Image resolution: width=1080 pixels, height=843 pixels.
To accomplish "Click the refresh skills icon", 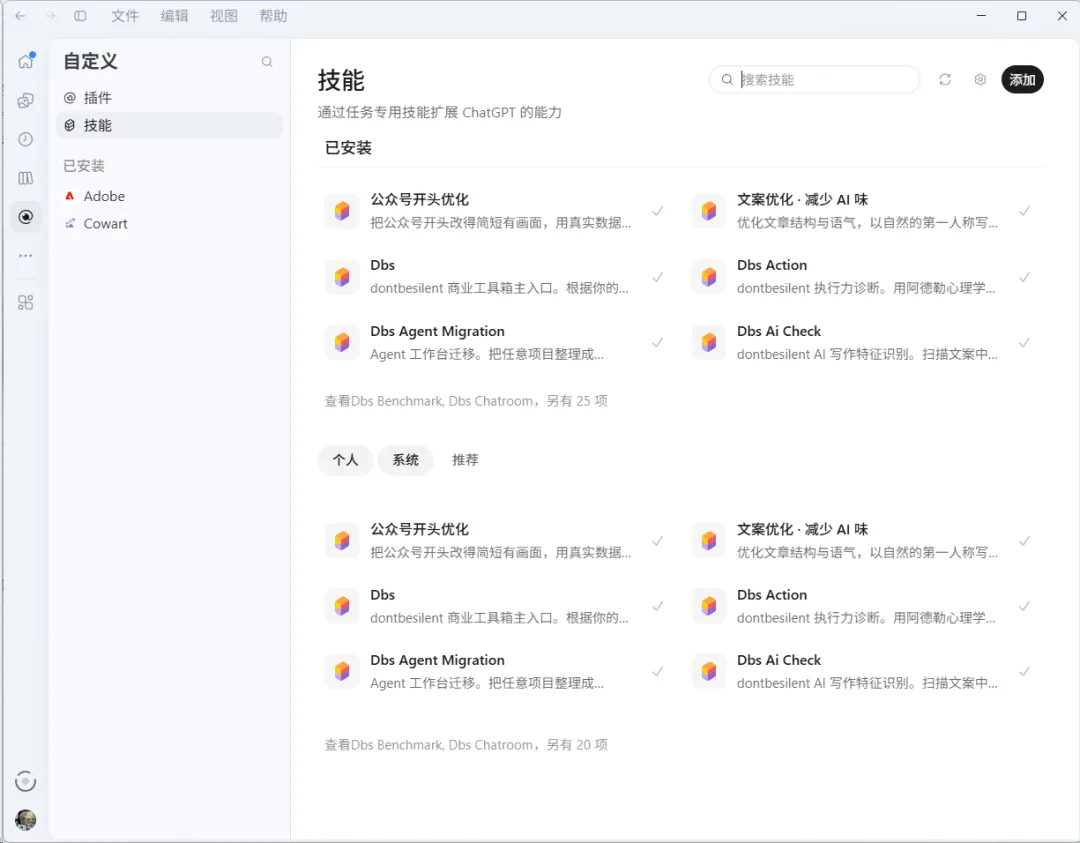I will coord(945,80).
